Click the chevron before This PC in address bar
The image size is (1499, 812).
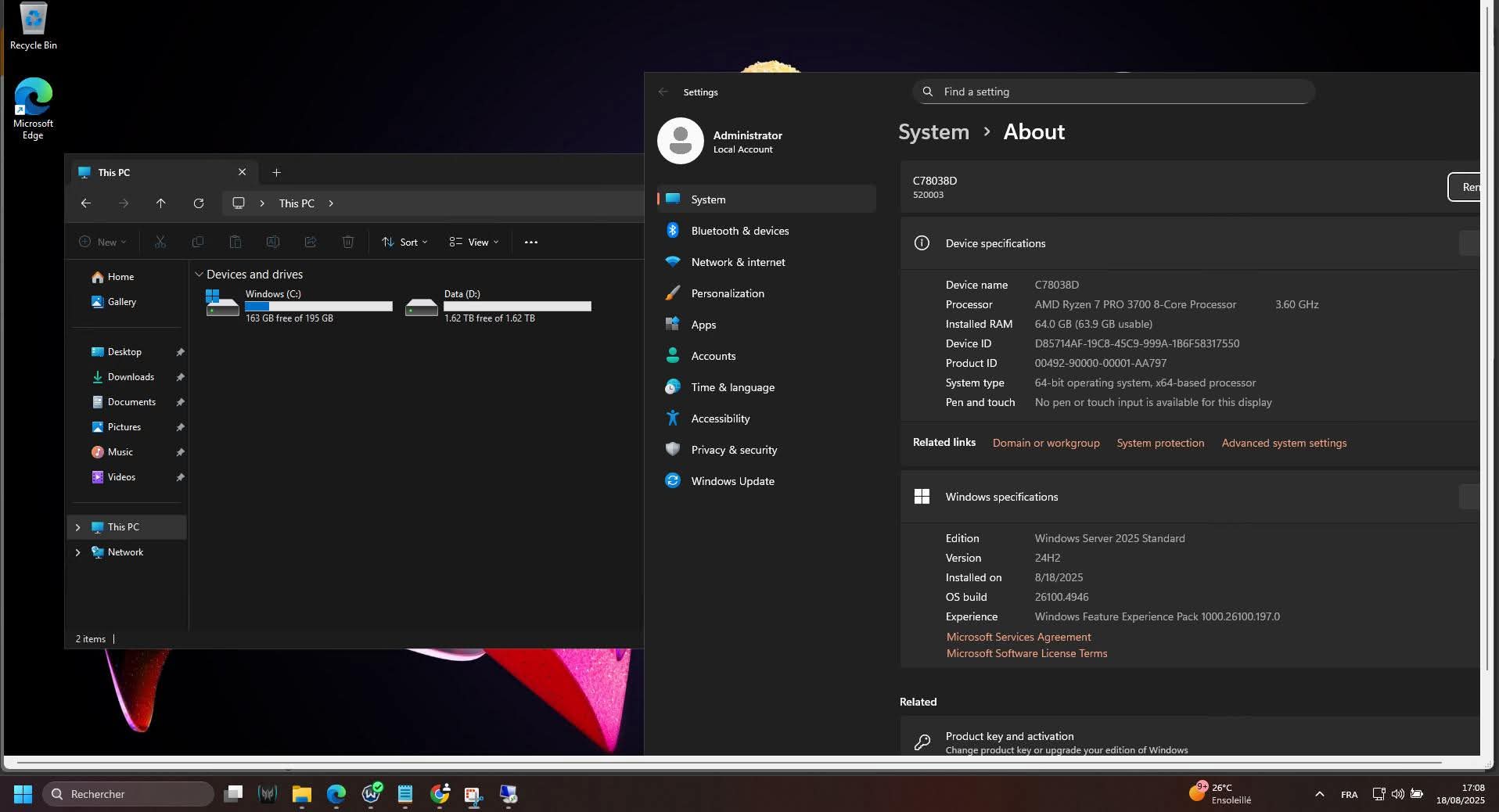tap(262, 203)
